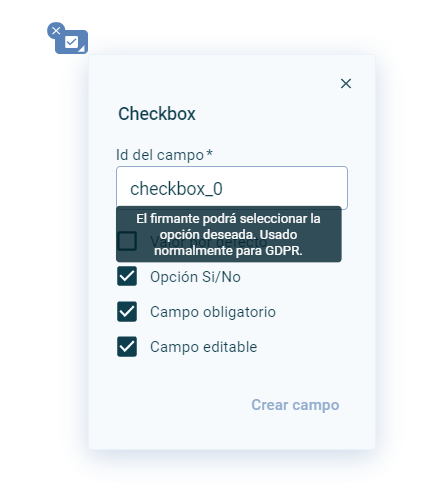423x484 pixels.
Task: Click the GDPR tooltip message
Action: pyautogui.click(x=229, y=234)
